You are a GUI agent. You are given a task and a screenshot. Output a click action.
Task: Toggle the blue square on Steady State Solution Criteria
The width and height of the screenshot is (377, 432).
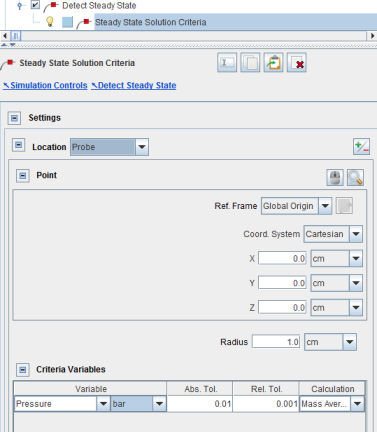[x=68, y=22]
